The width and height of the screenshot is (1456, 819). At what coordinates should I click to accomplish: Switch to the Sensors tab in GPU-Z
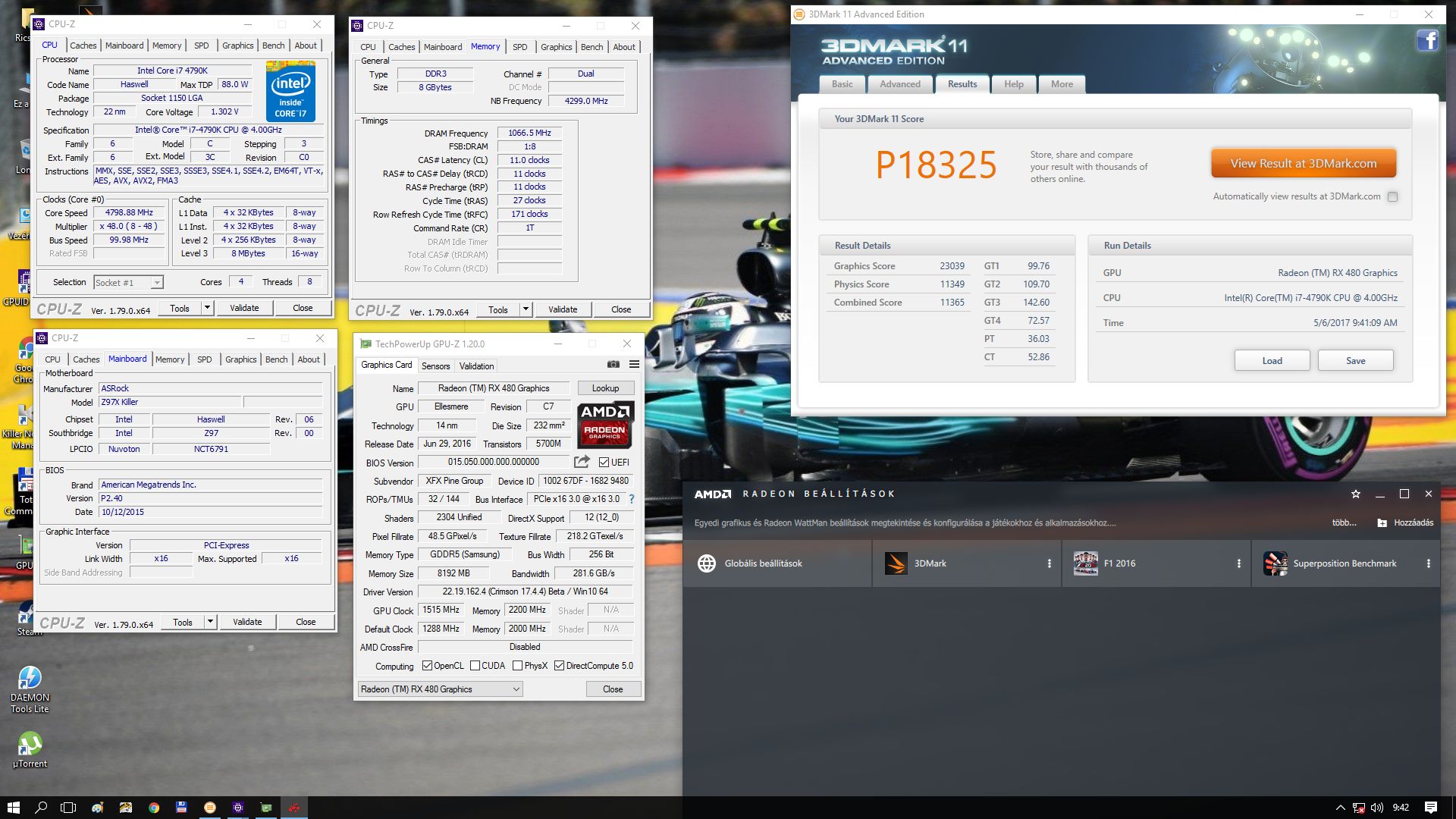[x=435, y=366]
